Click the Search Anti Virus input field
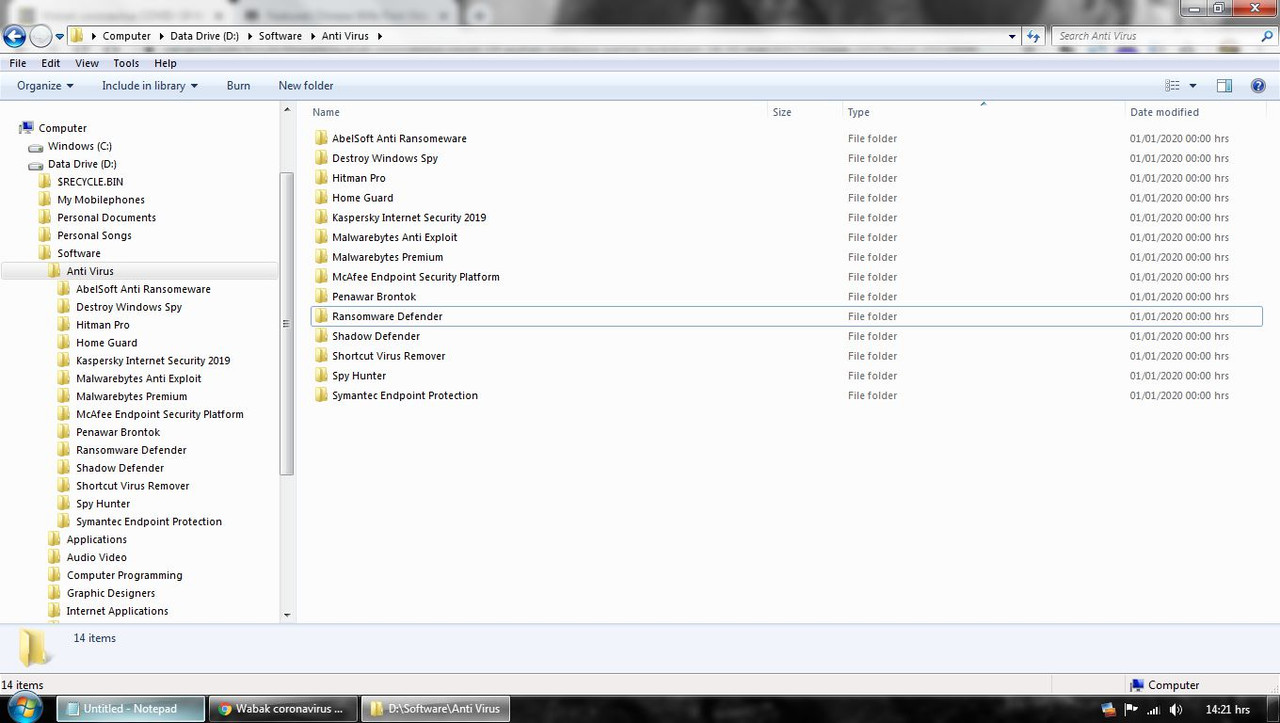 [x=1155, y=36]
